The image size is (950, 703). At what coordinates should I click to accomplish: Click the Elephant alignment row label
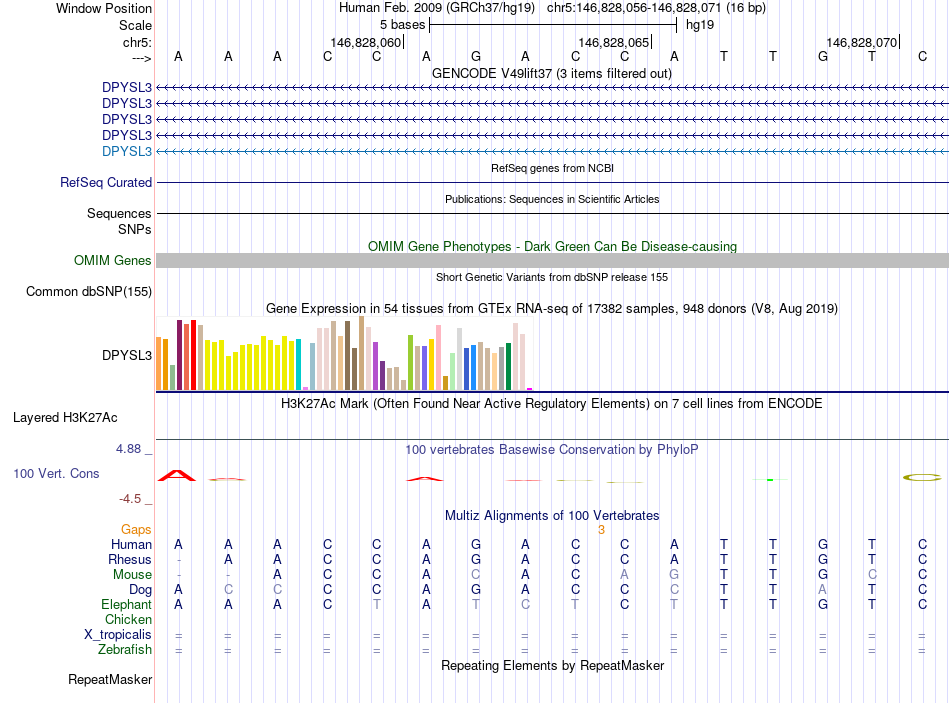(x=127, y=604)
